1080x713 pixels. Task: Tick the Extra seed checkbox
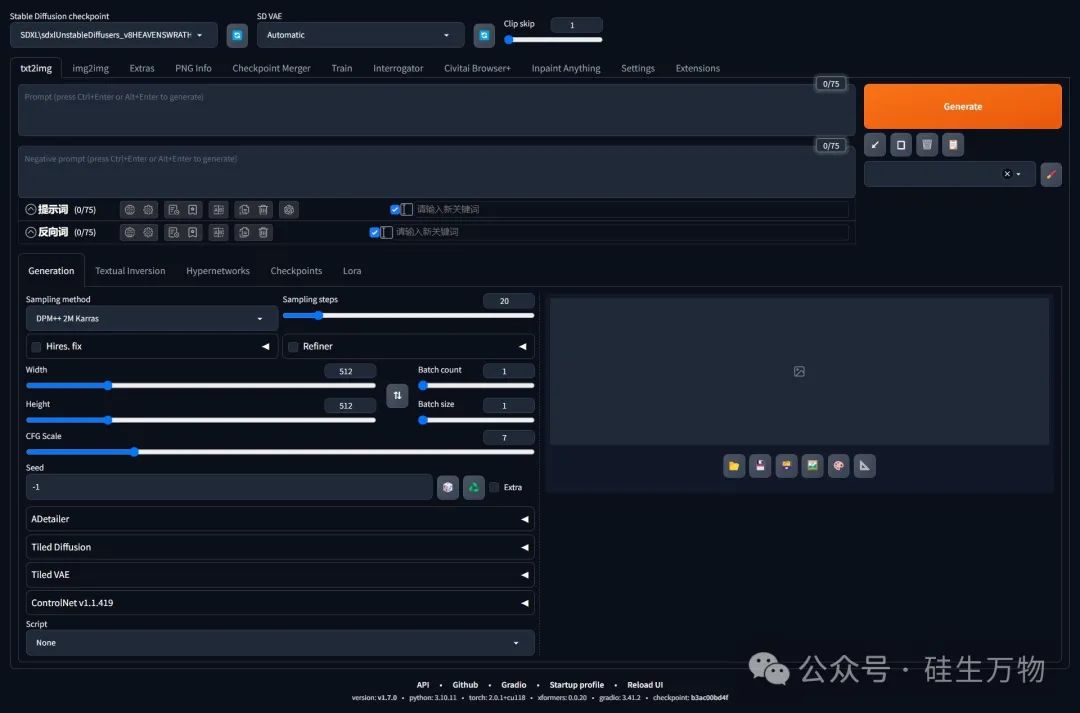(x=494, y=487)
